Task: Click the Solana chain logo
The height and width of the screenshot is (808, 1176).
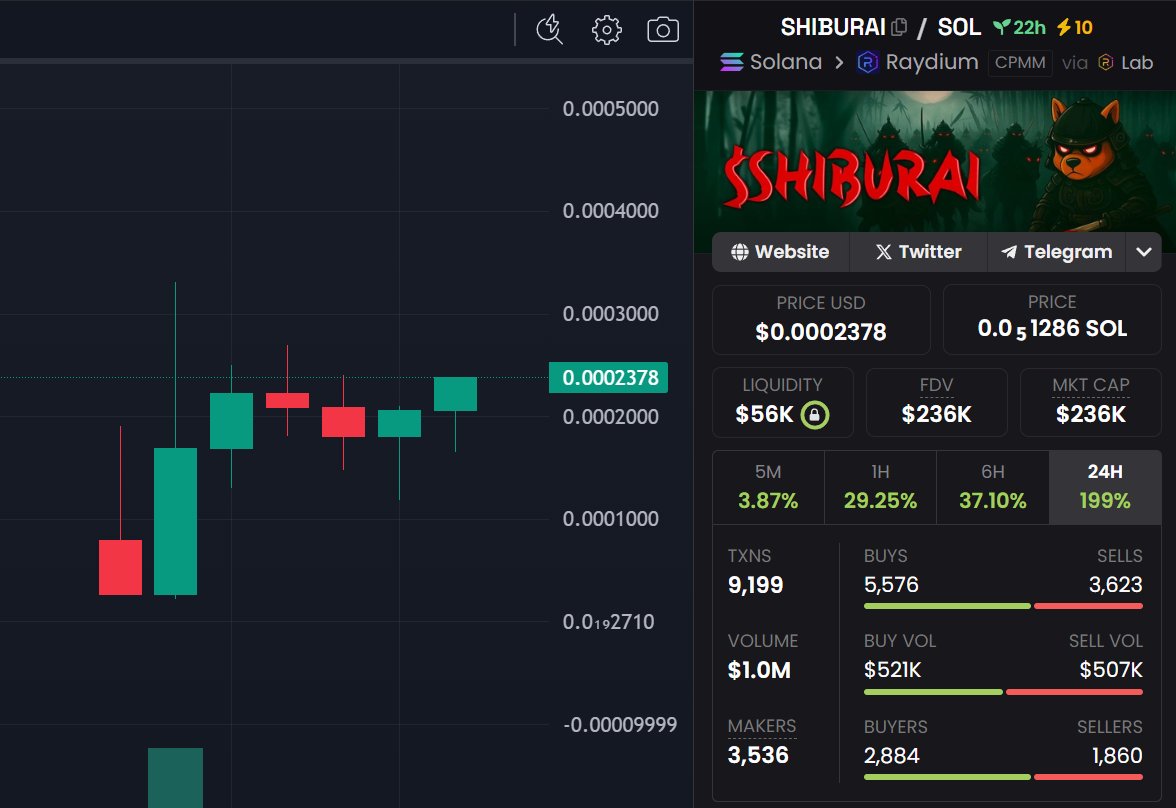Action: 731,62
